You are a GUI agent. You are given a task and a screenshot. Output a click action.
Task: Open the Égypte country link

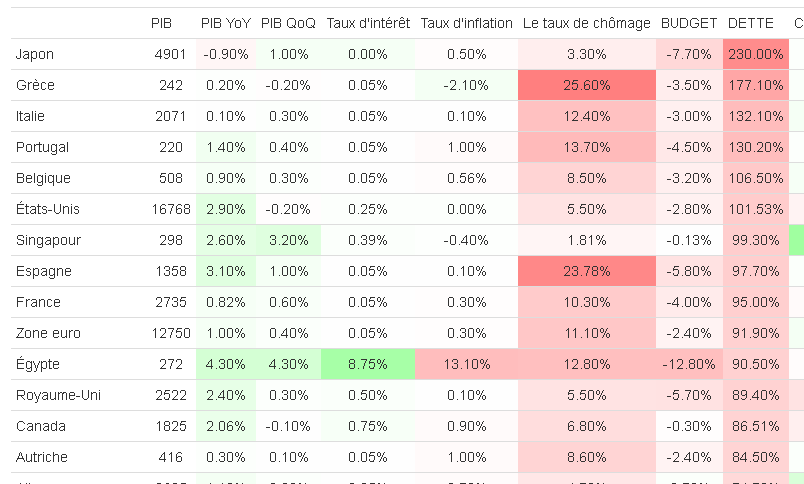(38, 364)
